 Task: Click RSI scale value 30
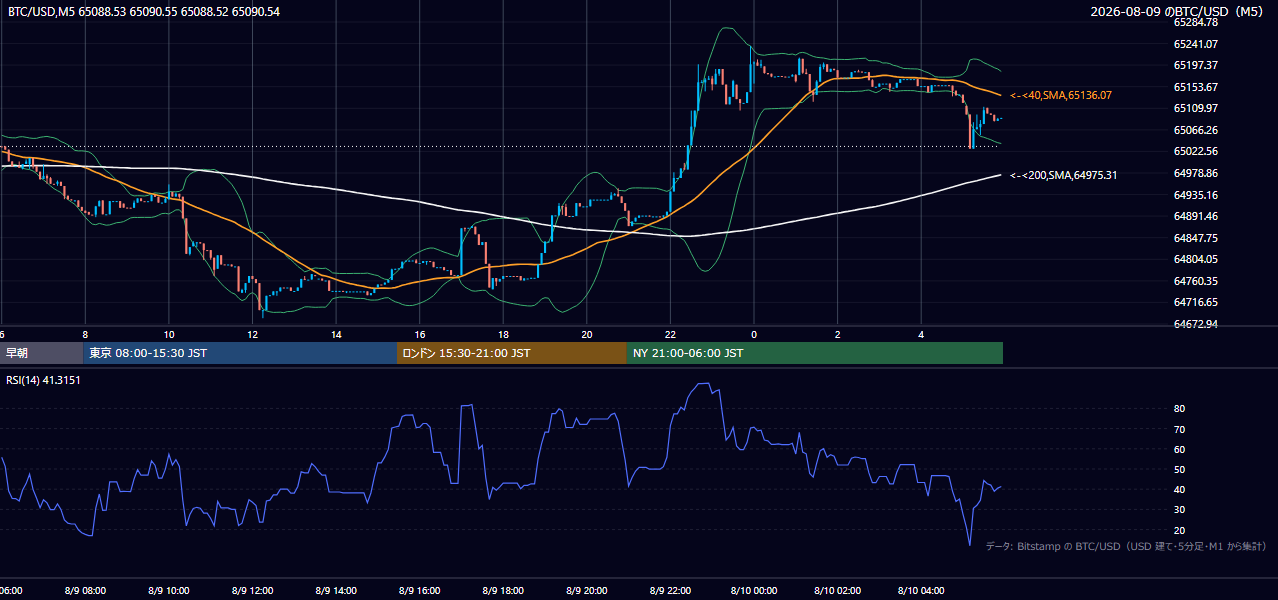pyautogui.click(x=1180, y=510)
